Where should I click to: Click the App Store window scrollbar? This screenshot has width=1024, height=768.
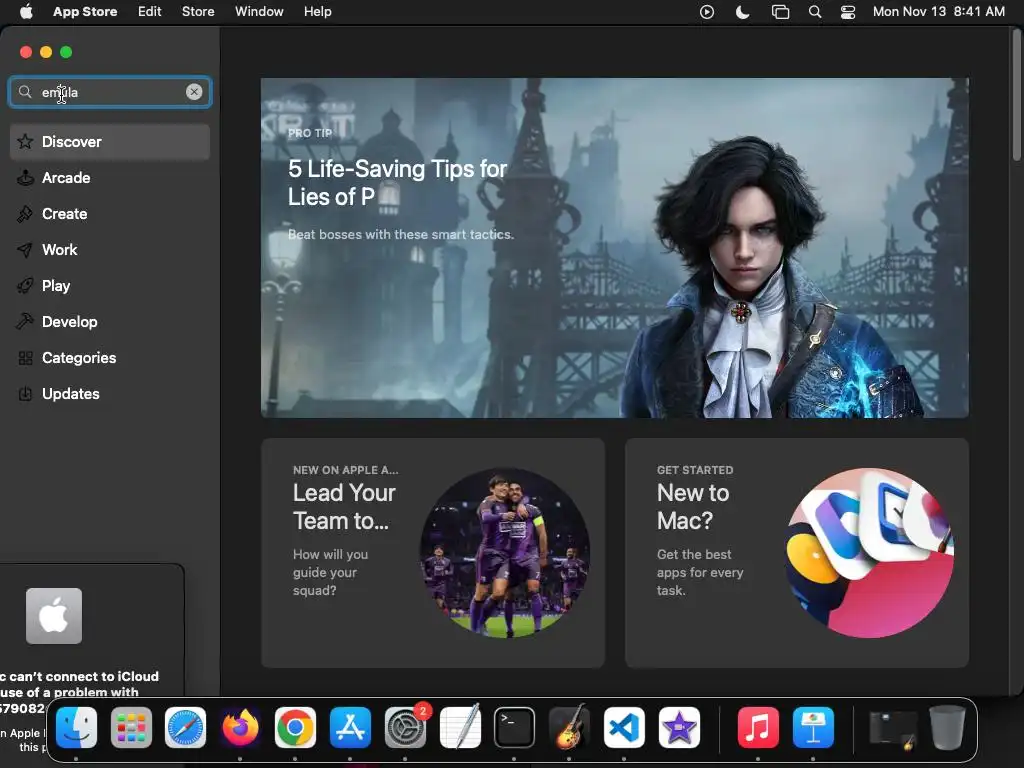coord(1016,95)
